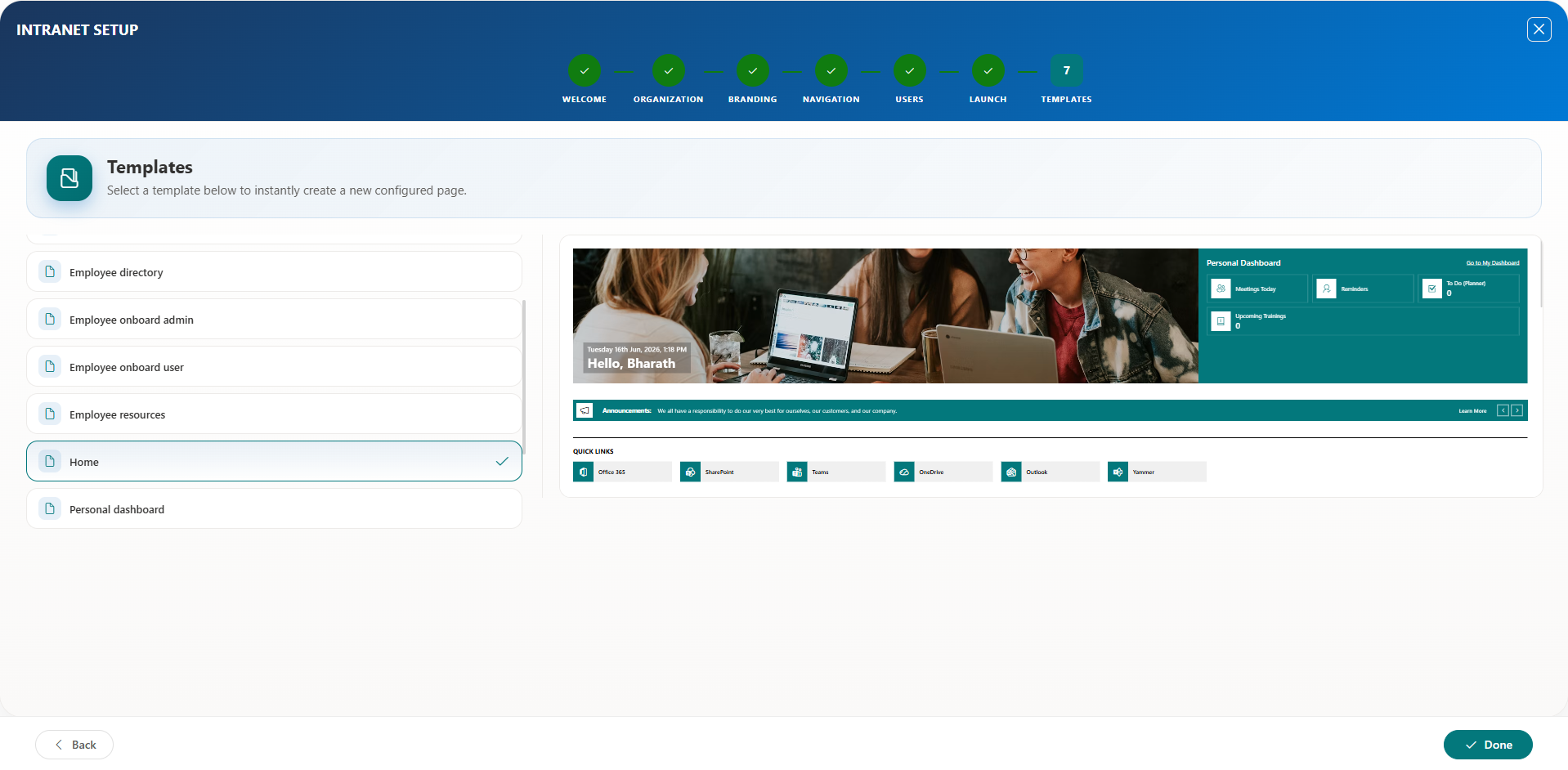Click the Announcements megaphone icon
The width and height of the screenshot is (1568, 770).
point(585,410)
